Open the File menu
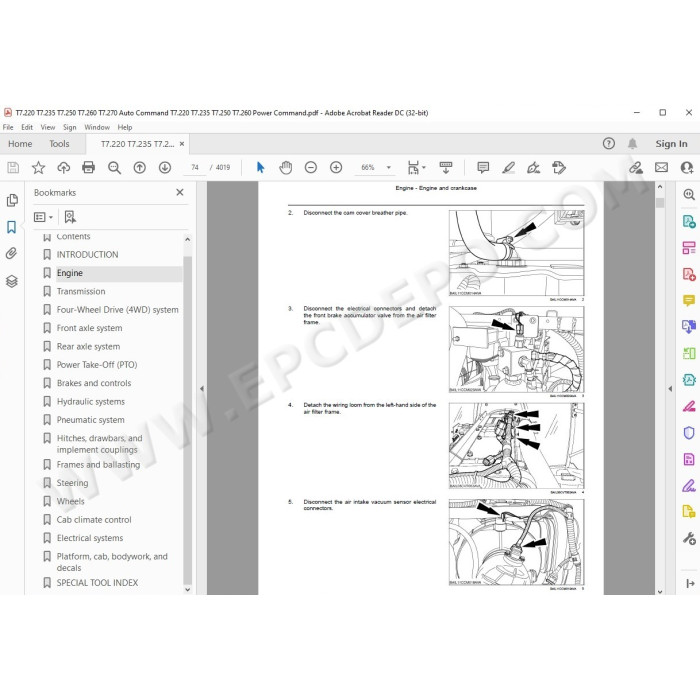 (x=8, y=127)
